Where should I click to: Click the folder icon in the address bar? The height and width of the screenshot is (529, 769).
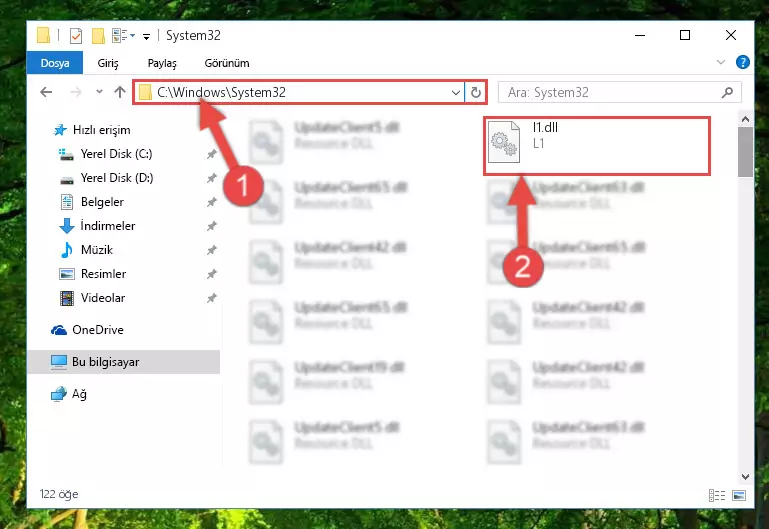(x=145, y=92)
